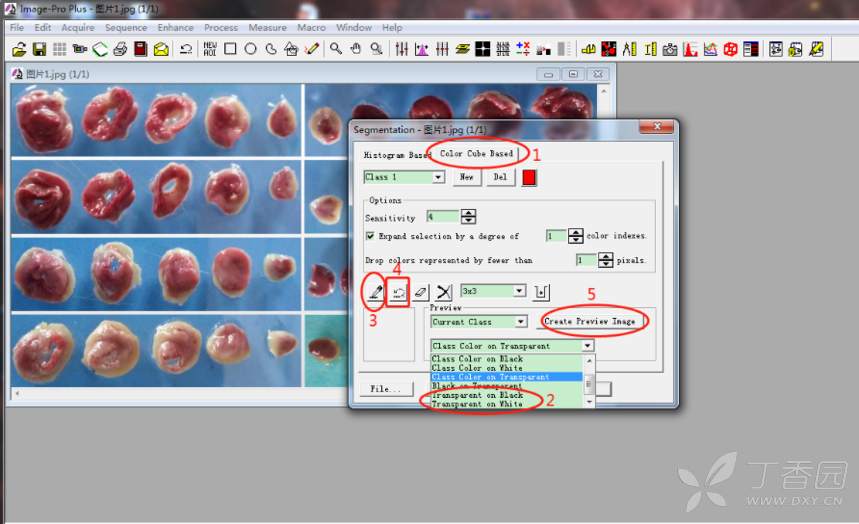Open the Measure menu
Viewport: 859px width, 524px height.
(x=267, y=27)
